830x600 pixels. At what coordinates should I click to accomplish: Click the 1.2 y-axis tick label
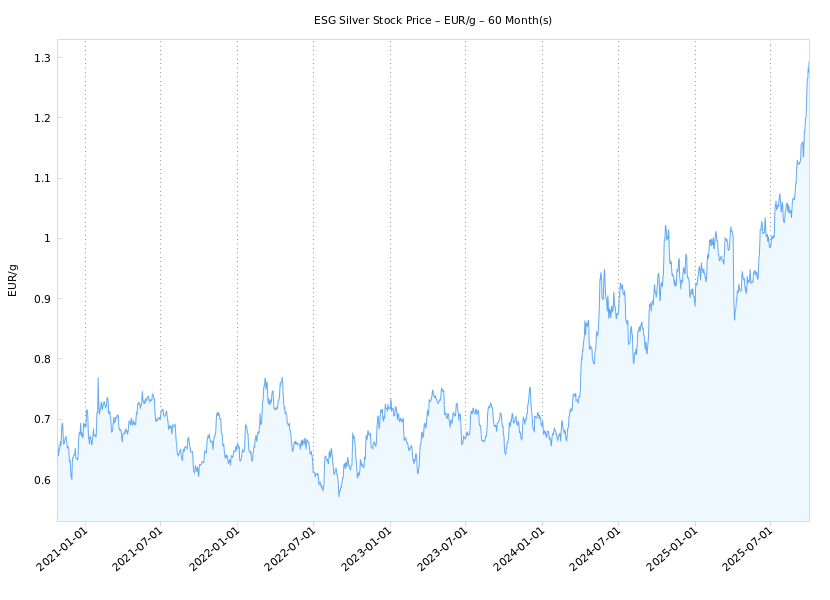coord(40,118)
